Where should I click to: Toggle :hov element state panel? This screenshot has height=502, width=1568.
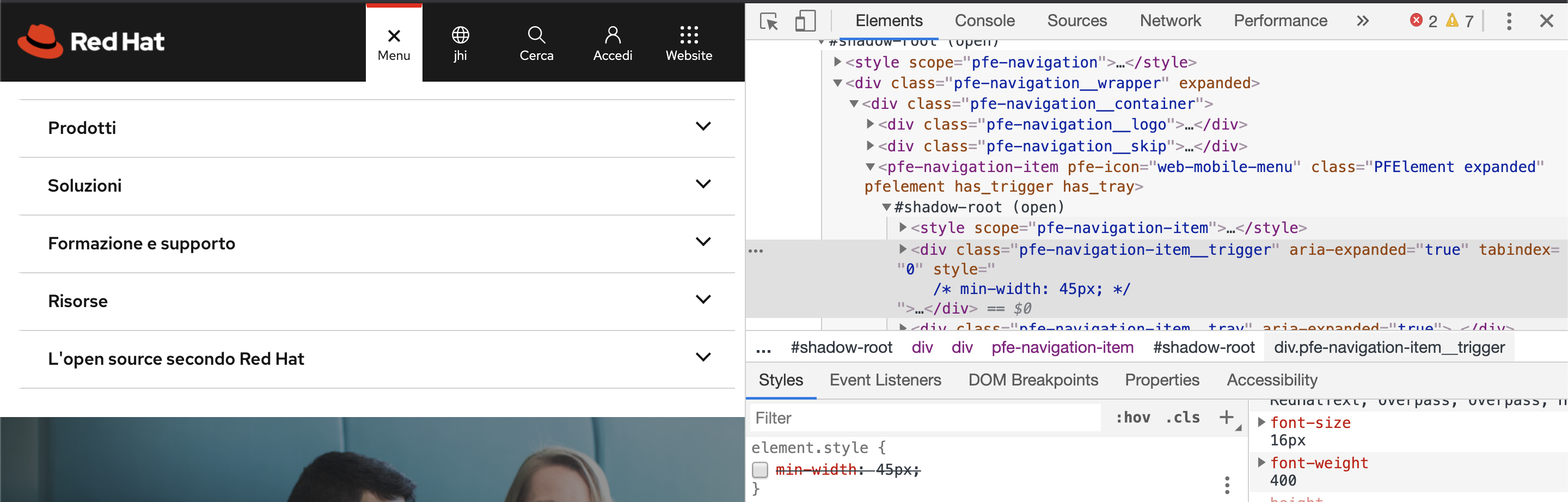click(1133, 418)
